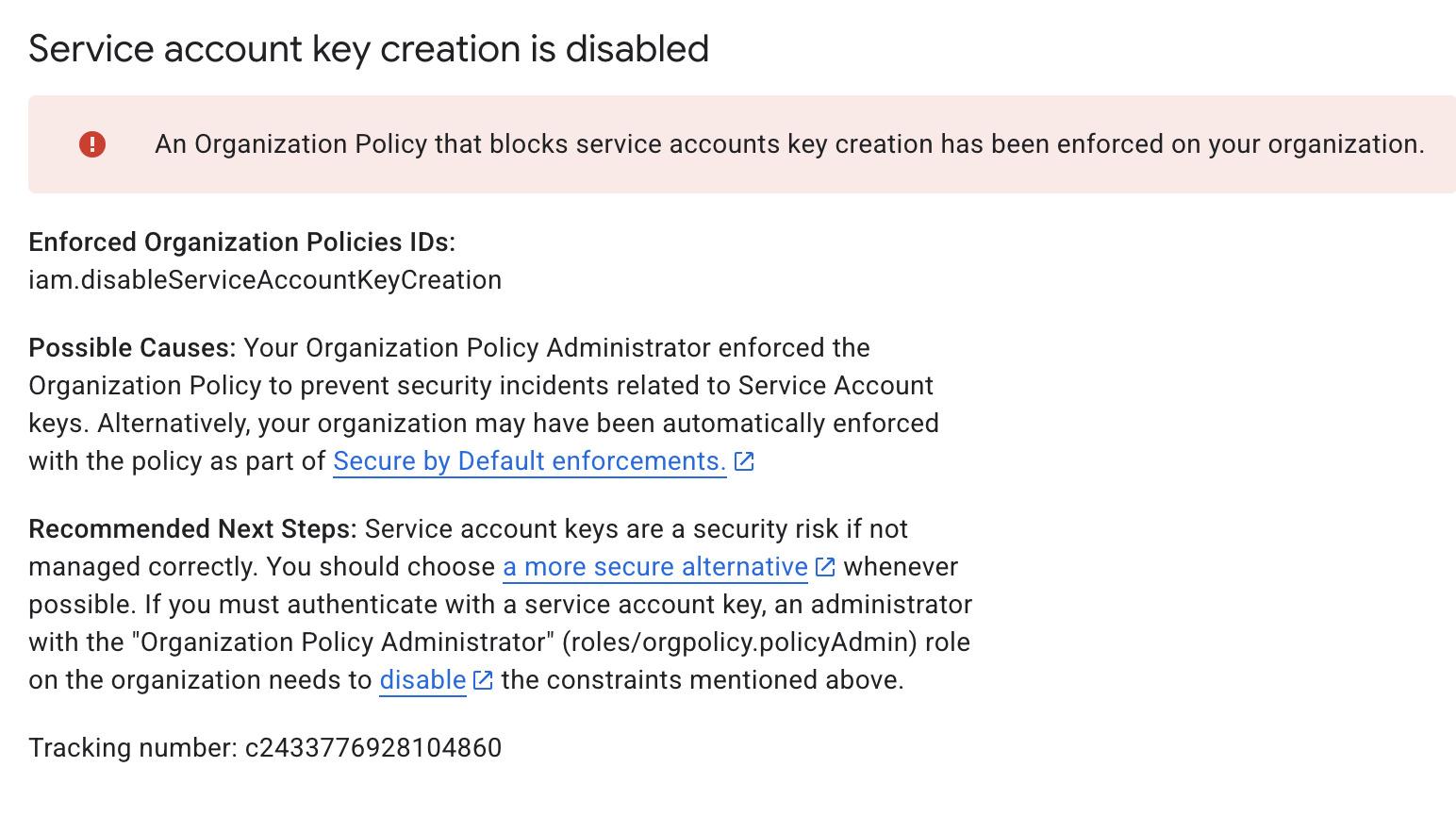Screen dimensions: 1456x817
Task: Click external-link icon after secure alternative
Action: (x=825, y=567)
